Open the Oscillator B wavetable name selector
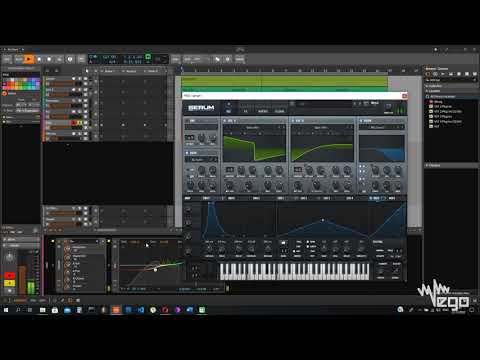The width and height of the screenshot is (480, 360). [321, 127]
